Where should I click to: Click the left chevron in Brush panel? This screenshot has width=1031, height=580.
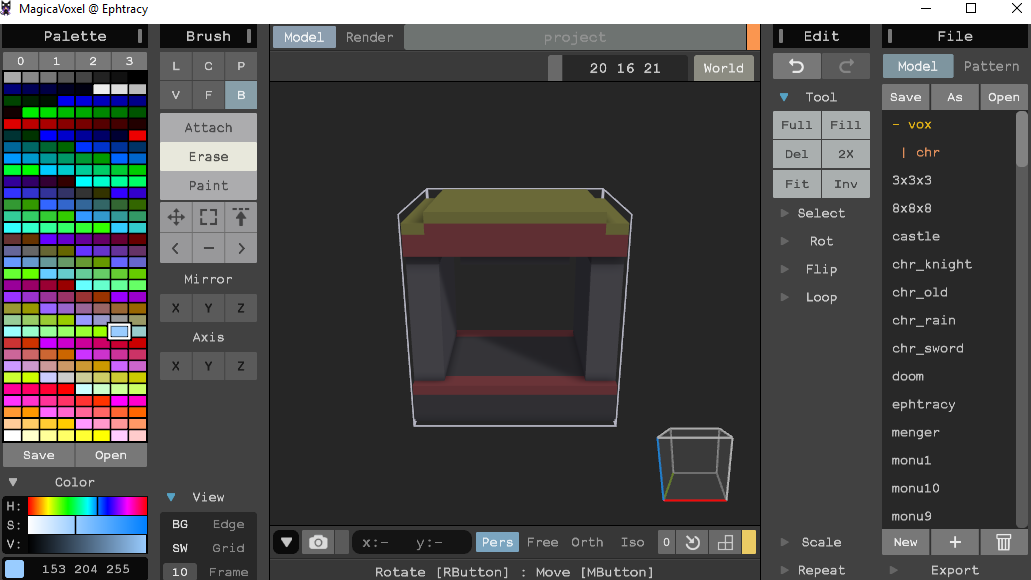176,248
